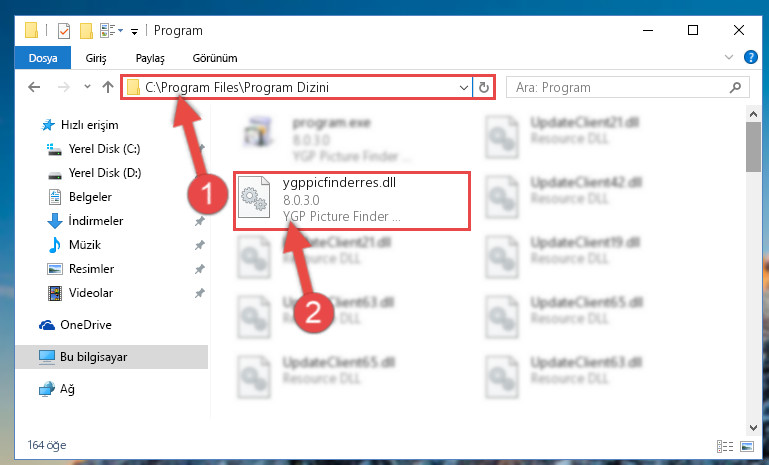Viewport: 769px width, 465px height.
Task: Open Yerel Disk (C:) in sidebar
Action: click(x=104, y=149)
